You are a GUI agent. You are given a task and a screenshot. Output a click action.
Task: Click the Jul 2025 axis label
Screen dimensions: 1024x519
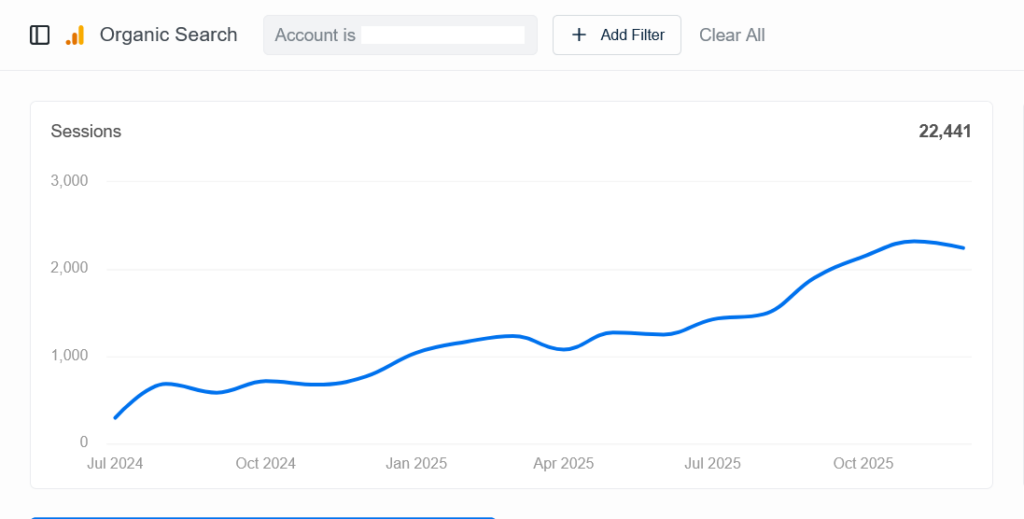(x=712, y=463)
